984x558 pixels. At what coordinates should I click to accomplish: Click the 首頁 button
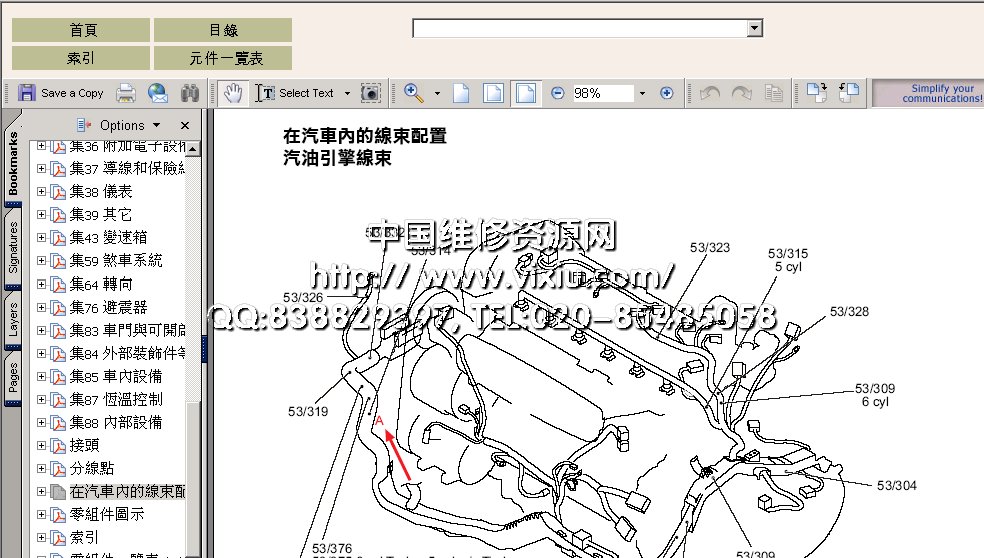click(x=81, y=30)
